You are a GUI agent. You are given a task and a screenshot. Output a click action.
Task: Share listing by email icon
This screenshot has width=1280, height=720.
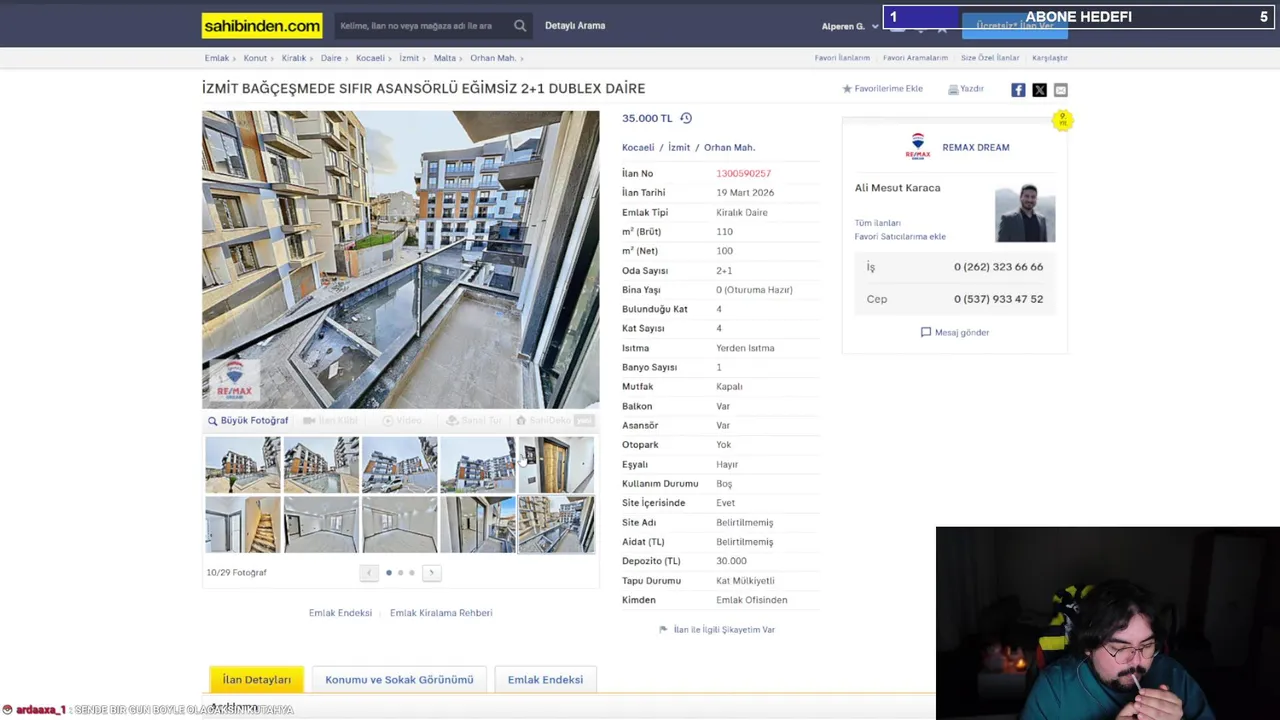point(1061,90)
